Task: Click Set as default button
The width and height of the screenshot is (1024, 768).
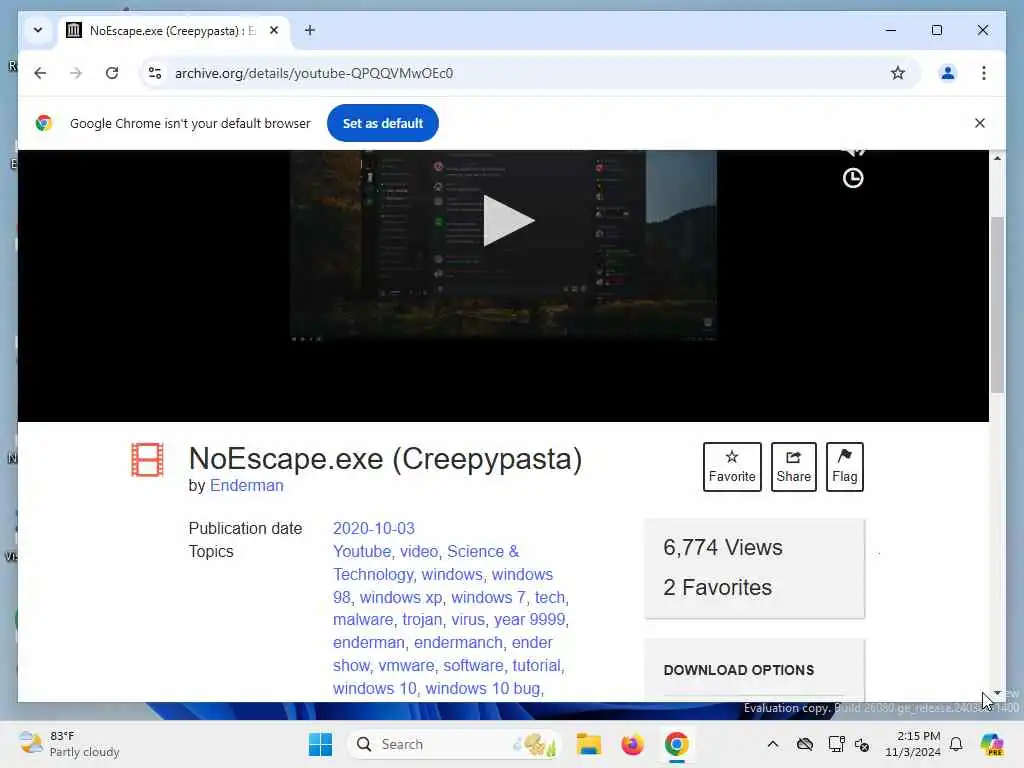Action: point(383,123)
